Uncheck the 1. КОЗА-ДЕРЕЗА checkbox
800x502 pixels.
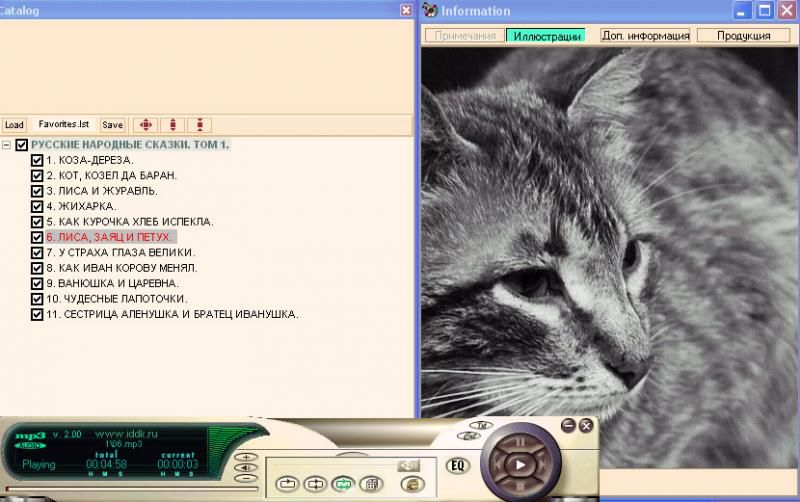point(37,160)
